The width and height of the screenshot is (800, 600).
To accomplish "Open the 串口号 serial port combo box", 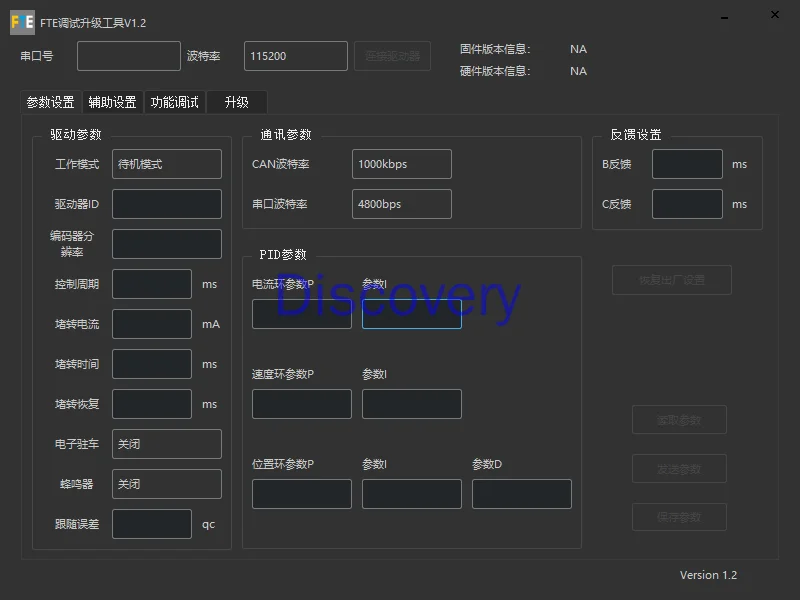I will click(129, 56).
